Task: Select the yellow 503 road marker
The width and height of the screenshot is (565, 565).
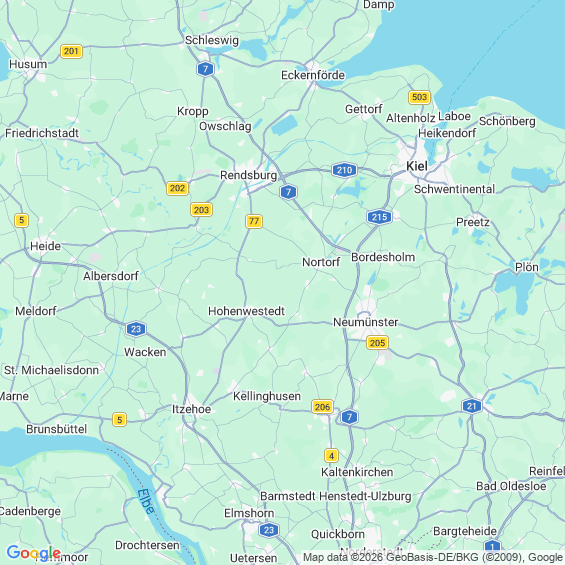Action: [x=419, y=97]
